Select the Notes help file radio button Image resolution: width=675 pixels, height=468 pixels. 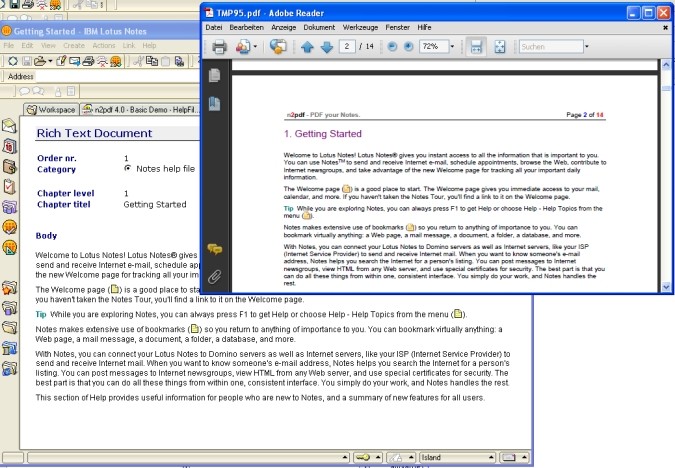127,168
